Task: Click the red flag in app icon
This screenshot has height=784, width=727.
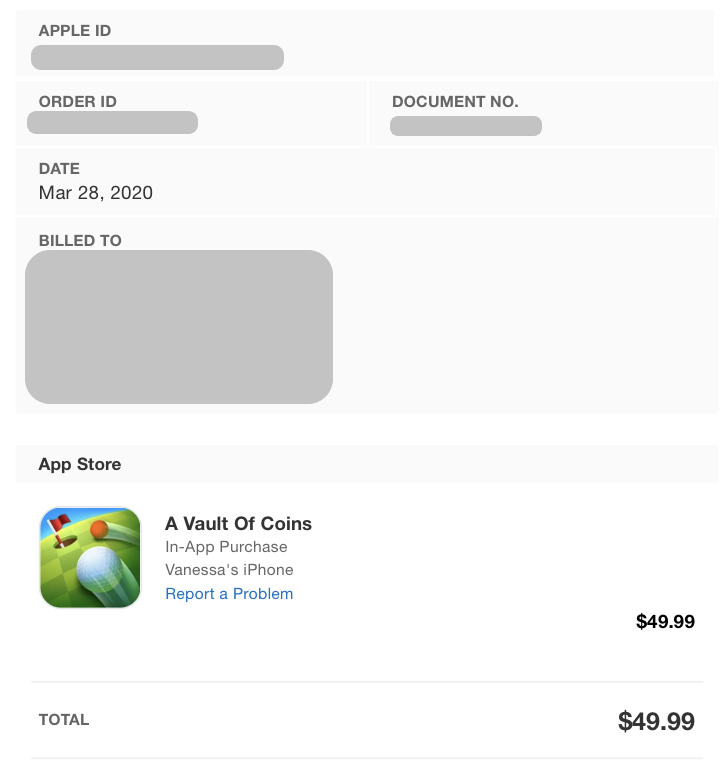Action: (x=59, y=523)
